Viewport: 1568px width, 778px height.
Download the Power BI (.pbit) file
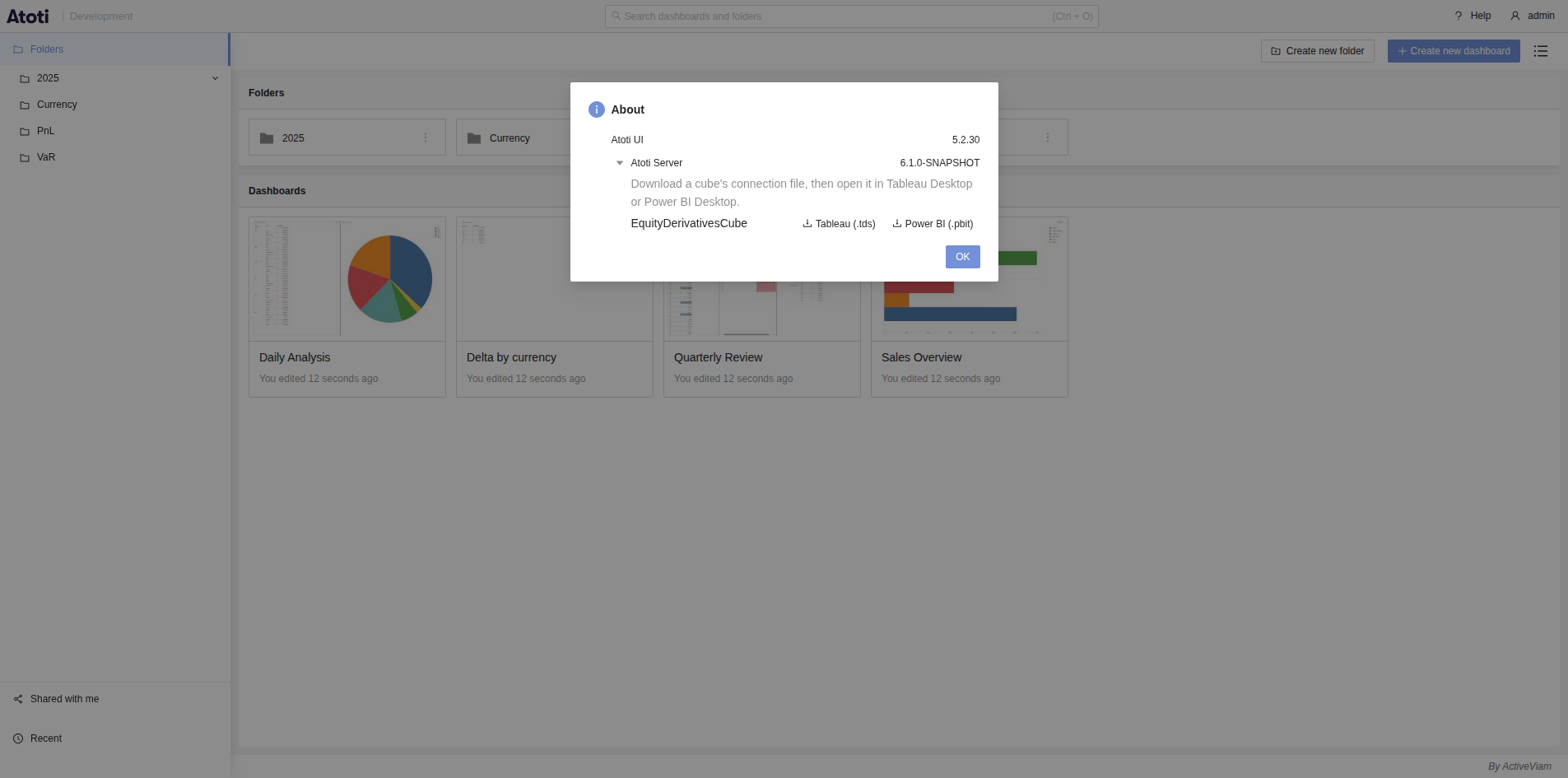pos(933,224)
